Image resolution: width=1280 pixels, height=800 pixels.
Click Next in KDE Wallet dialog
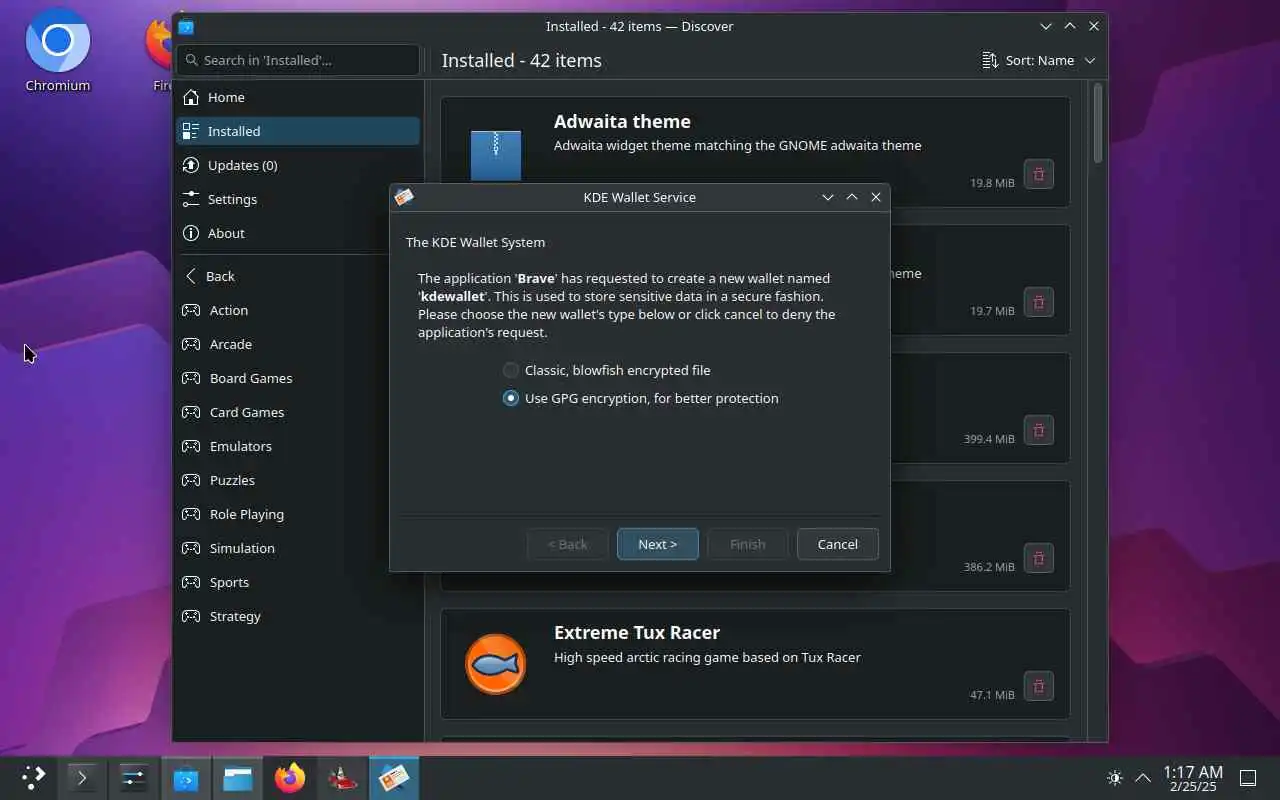[x=658, y=544]
